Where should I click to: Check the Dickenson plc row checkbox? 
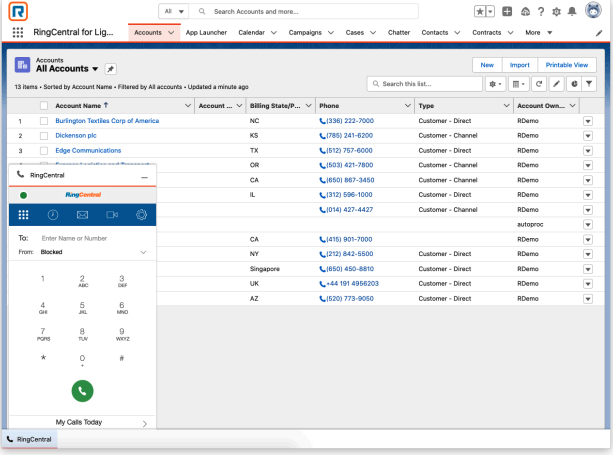point(44,136)
